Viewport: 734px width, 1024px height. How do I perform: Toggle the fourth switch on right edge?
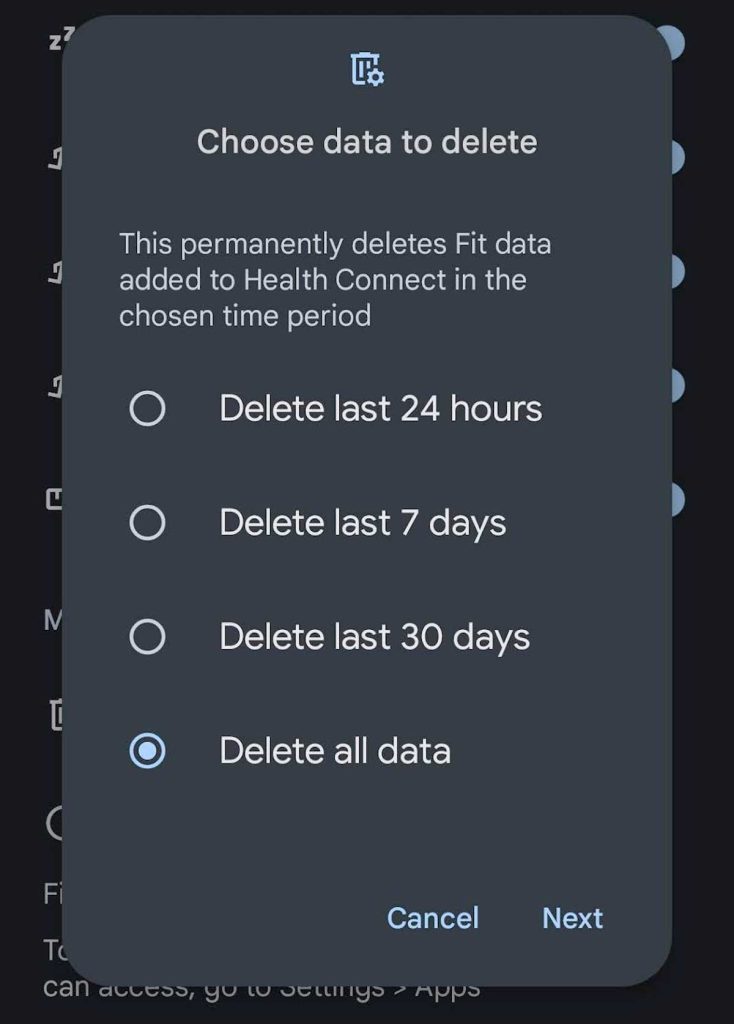pyautogui.click(x=676, y=386)
